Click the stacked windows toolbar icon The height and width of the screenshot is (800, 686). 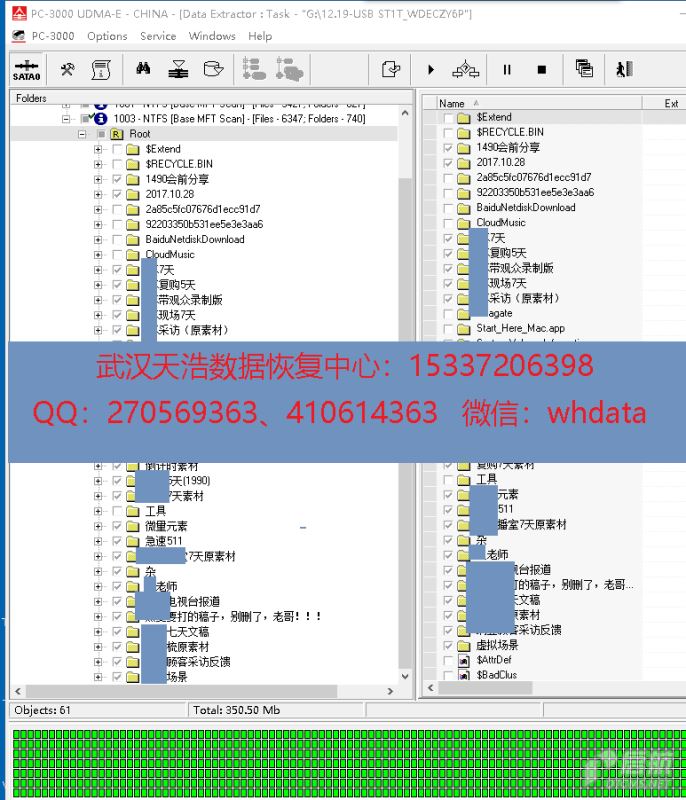coord(584,70)
